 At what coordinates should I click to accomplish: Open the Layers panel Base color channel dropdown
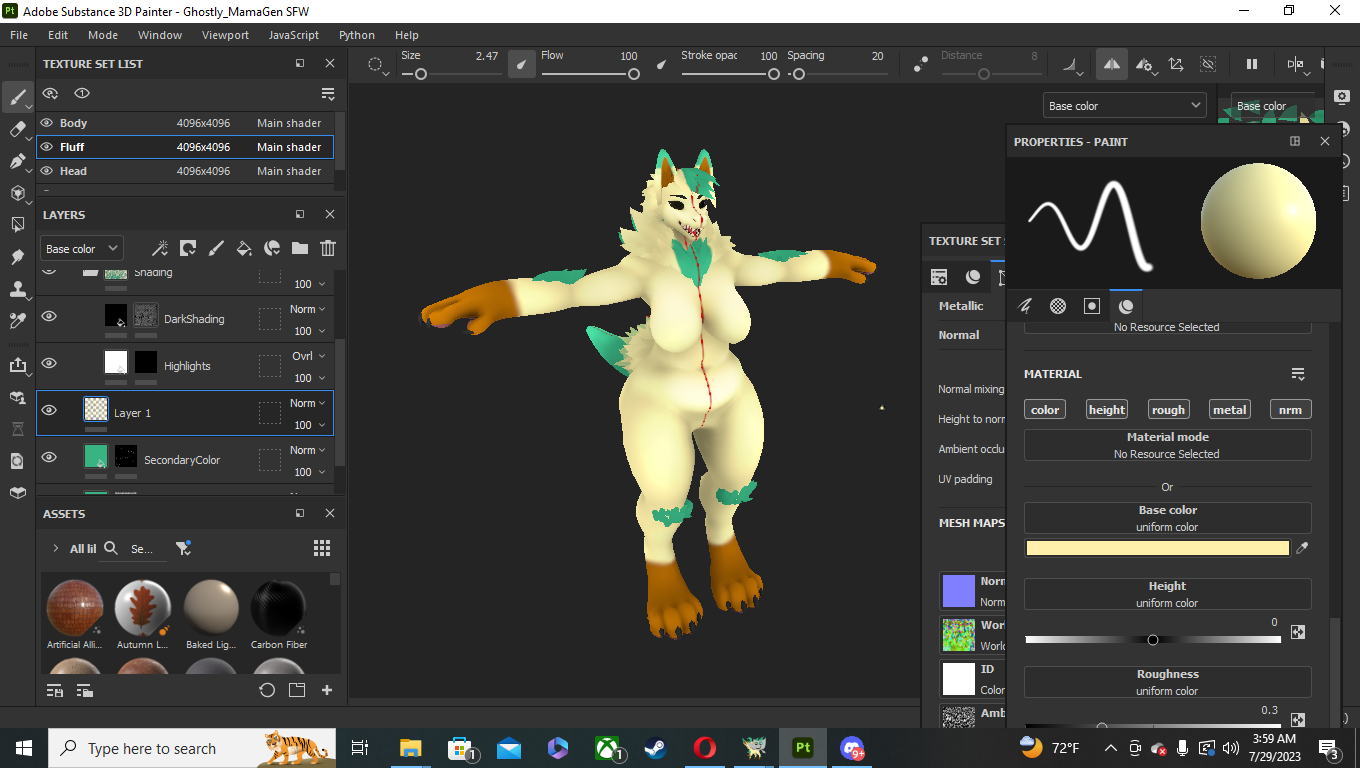pos(81,248)
